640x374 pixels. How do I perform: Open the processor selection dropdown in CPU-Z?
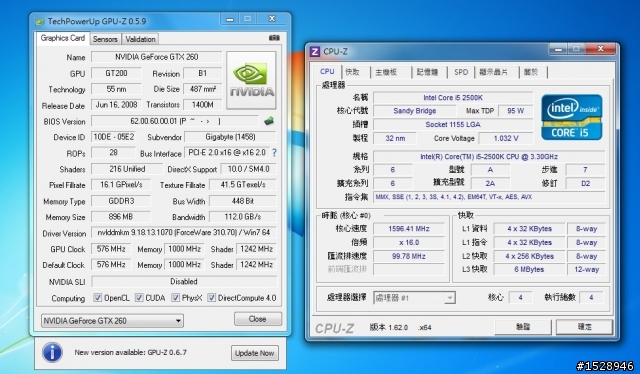click(414, 298)
